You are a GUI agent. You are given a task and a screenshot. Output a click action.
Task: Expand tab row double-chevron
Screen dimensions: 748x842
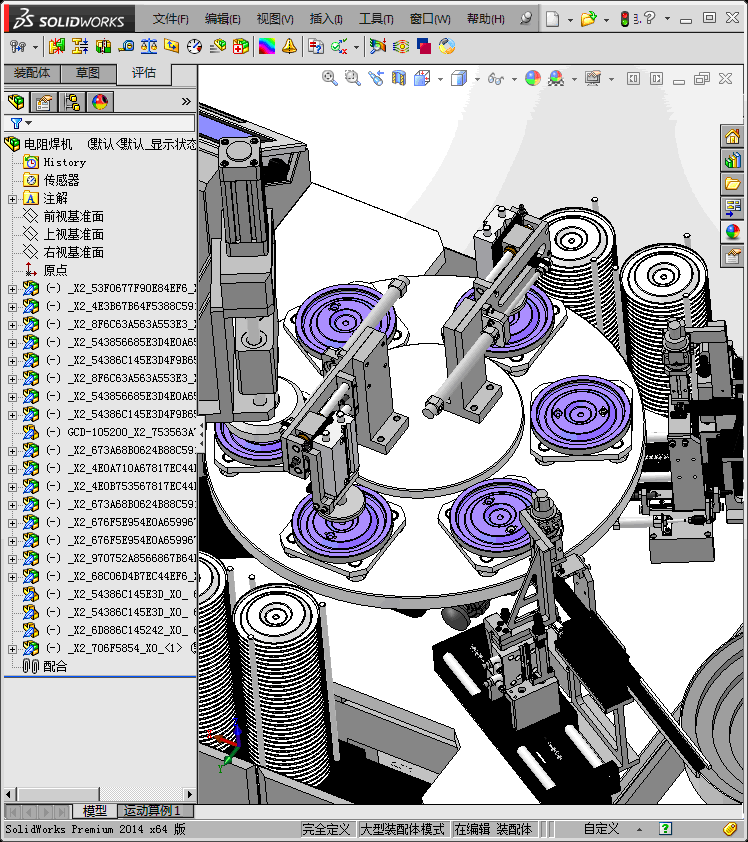[x=186, y=101]
